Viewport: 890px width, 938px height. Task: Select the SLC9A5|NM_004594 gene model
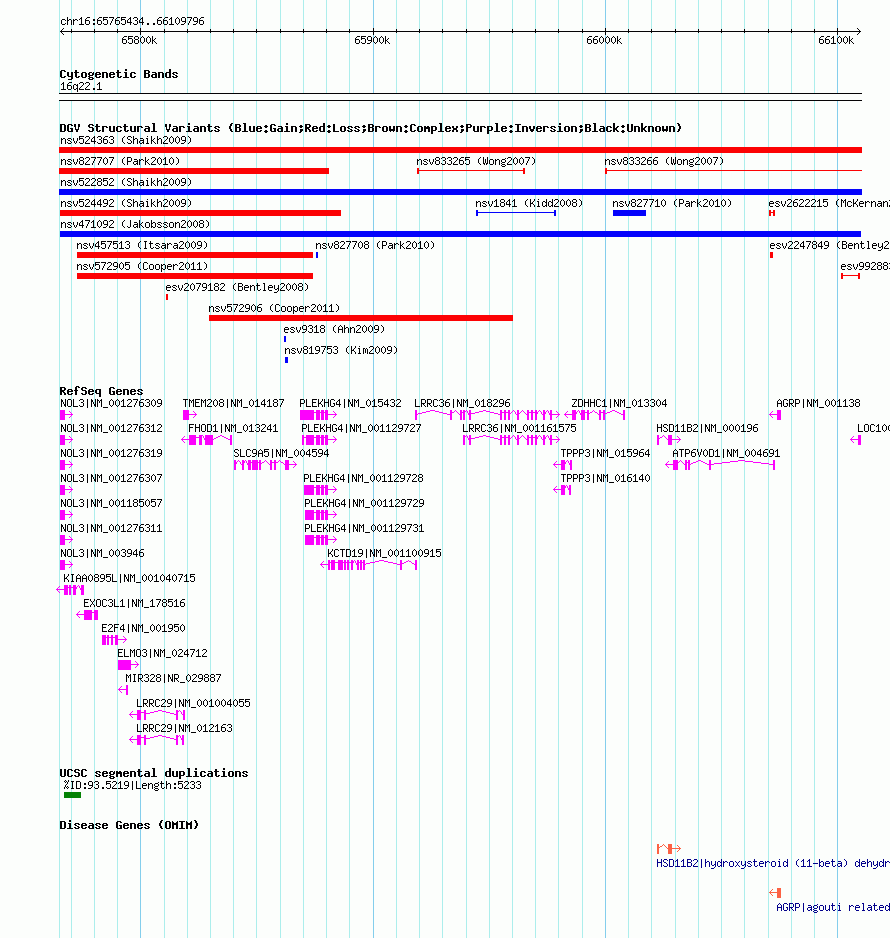coord(265,465)
